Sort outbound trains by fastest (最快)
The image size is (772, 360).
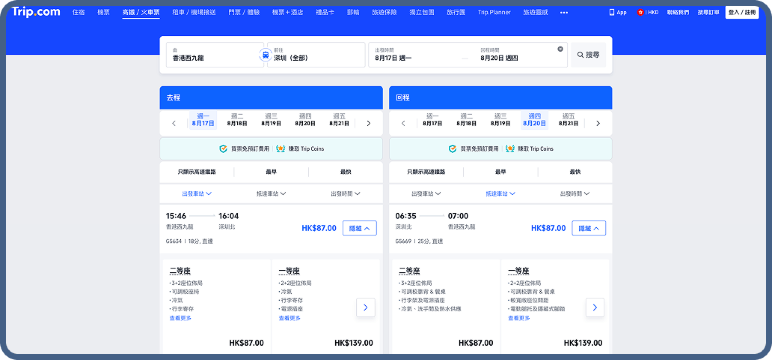point(346,172)
